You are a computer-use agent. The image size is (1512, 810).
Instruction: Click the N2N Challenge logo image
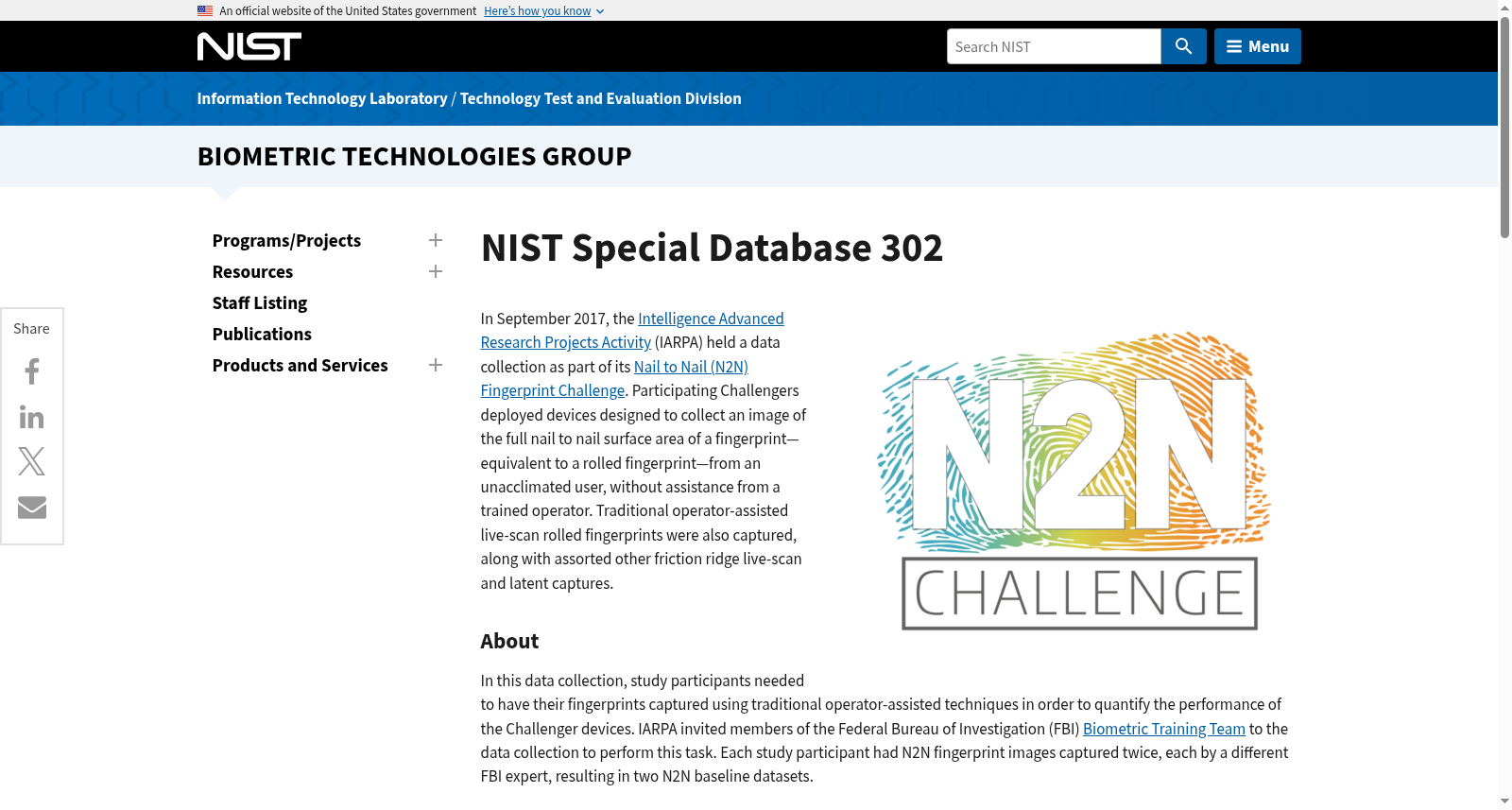[1074, 481]
